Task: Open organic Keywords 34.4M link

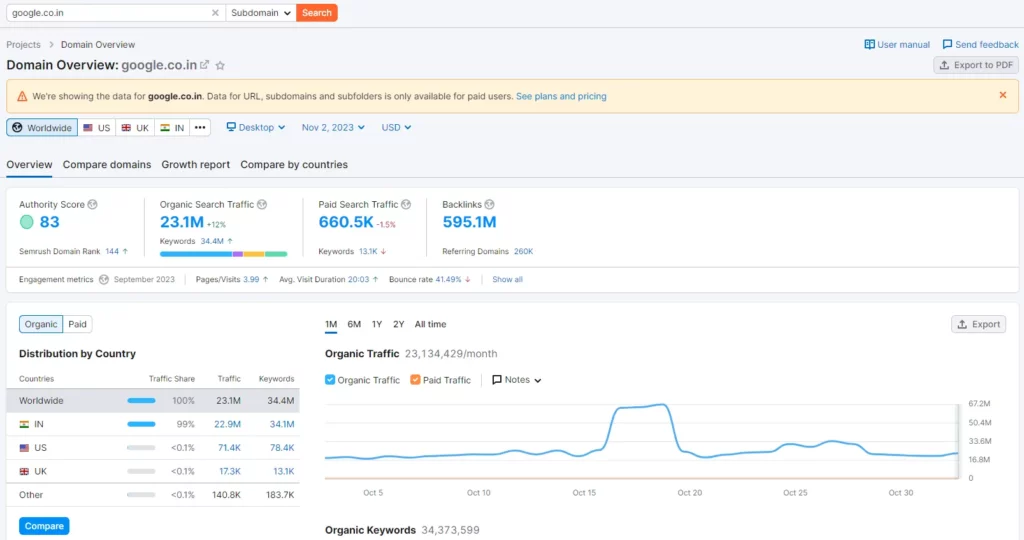Action: pyautogui.click(x=212, y=241)
